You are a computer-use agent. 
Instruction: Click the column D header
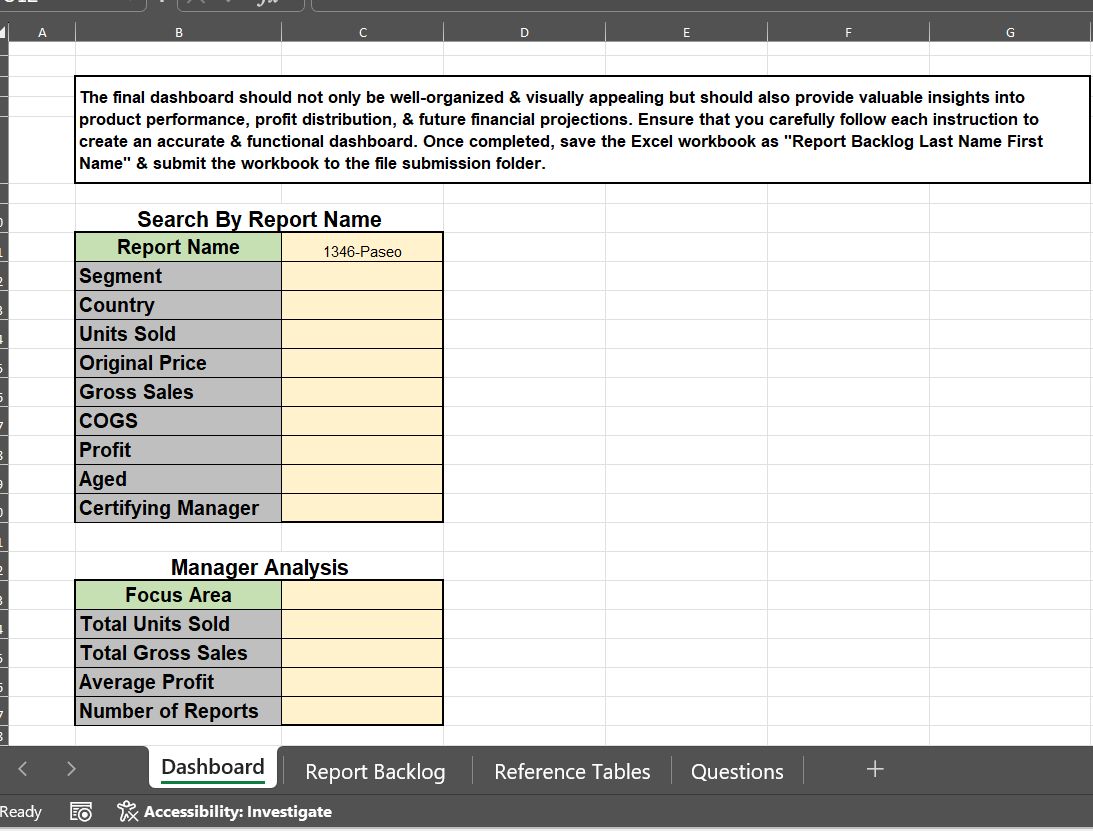pos(524,31)
